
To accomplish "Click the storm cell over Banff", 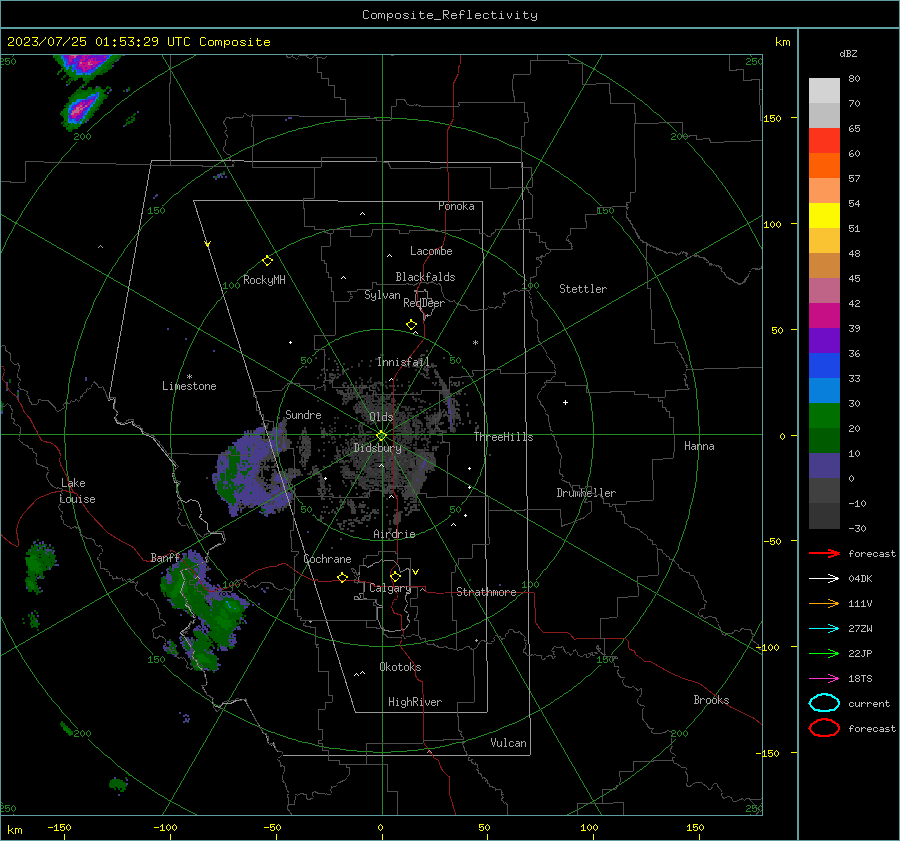I will [x=204, y=611].
